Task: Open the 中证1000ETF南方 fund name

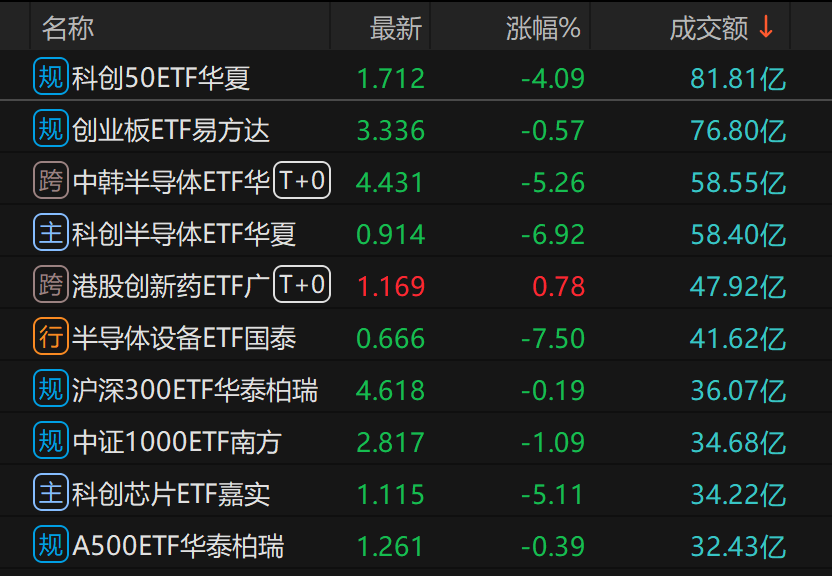Action: [x=177, y=442]
